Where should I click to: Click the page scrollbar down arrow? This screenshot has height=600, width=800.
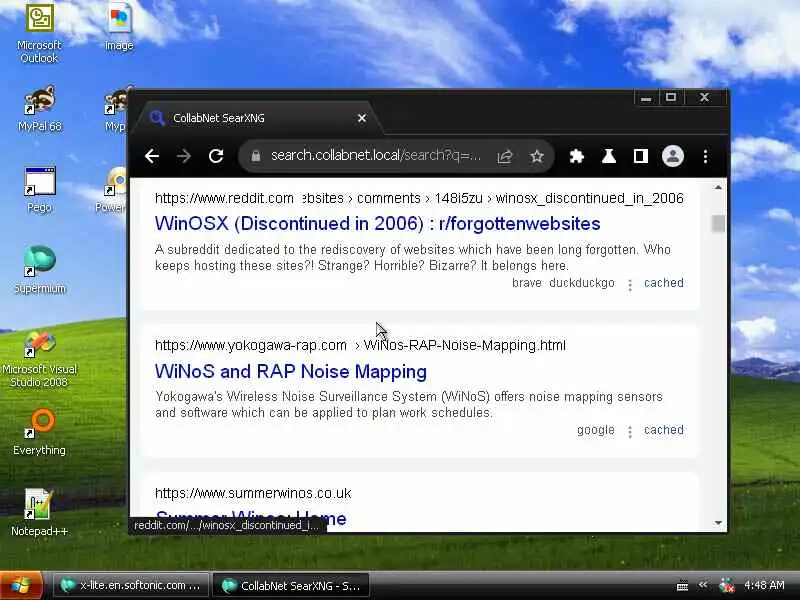(718, 523)
